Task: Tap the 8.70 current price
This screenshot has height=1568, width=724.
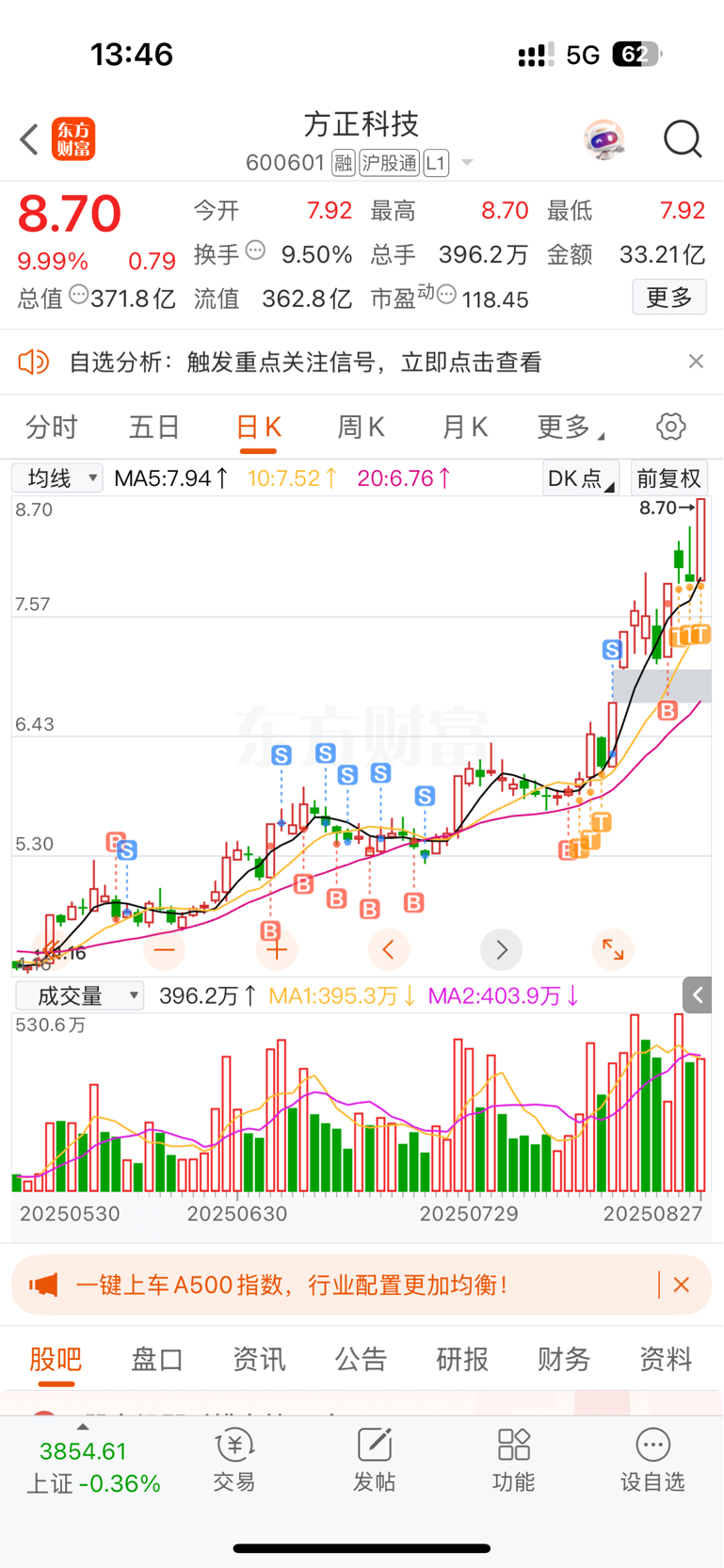Action: click(x=70, y=214)
